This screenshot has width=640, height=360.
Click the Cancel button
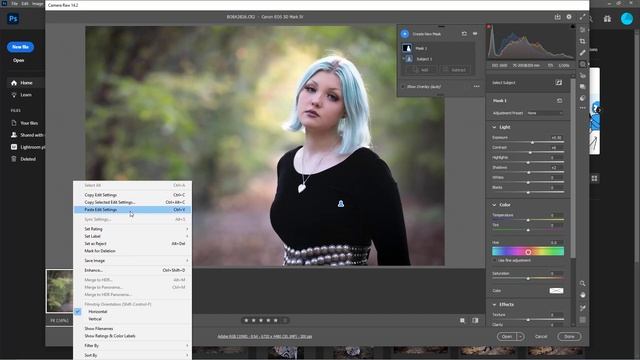pos(541,337)
